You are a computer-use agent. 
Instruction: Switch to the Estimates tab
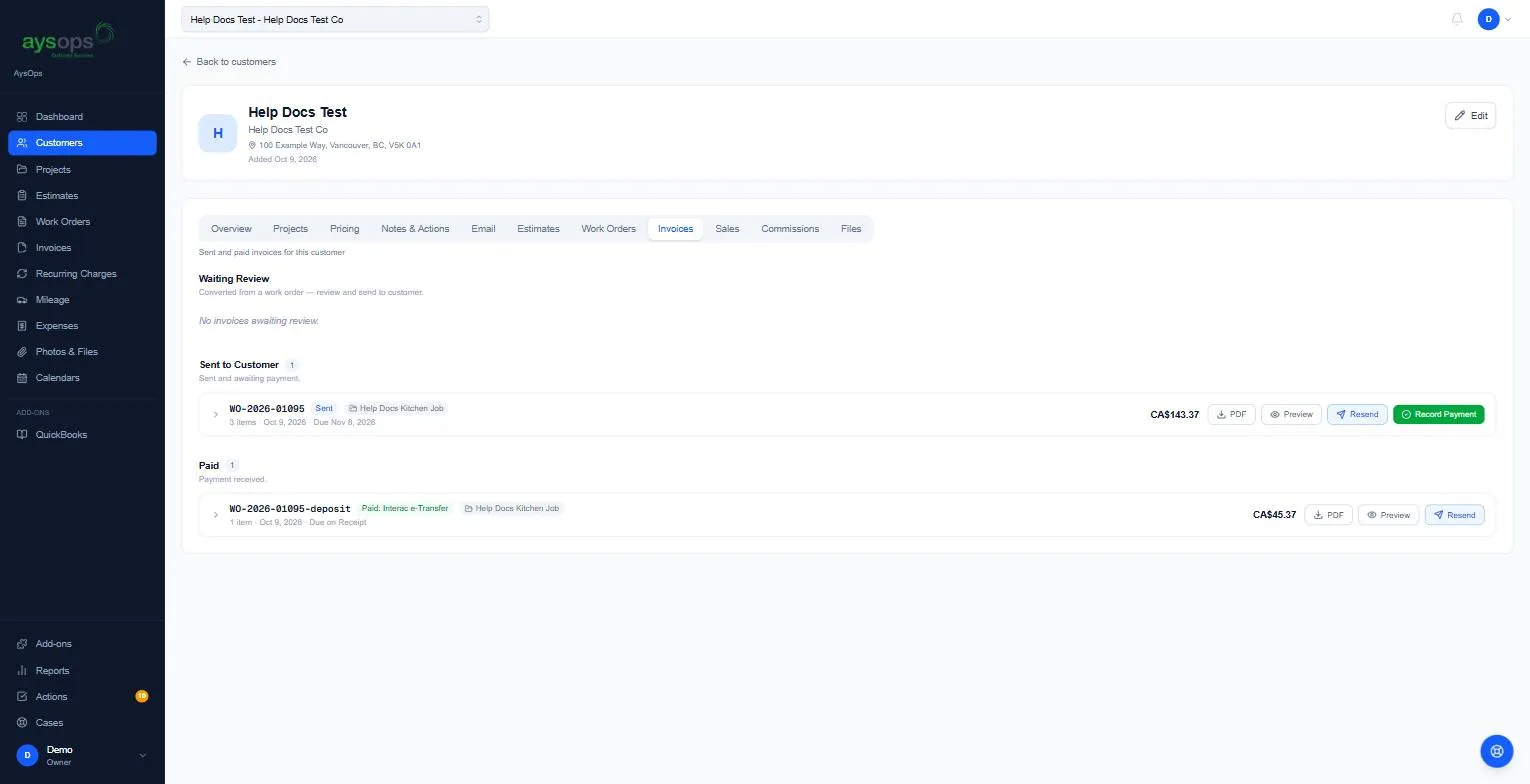(538, 229)
